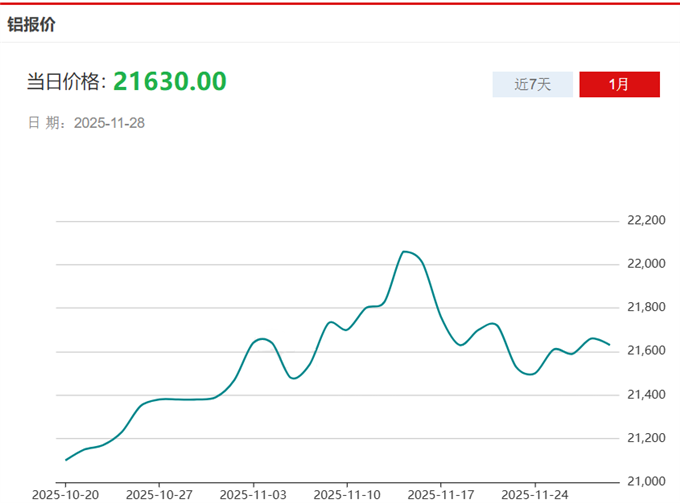Screen dimensions: 680x503
Task: Click the 22,200 y-axis label
Action: point(645,220)
